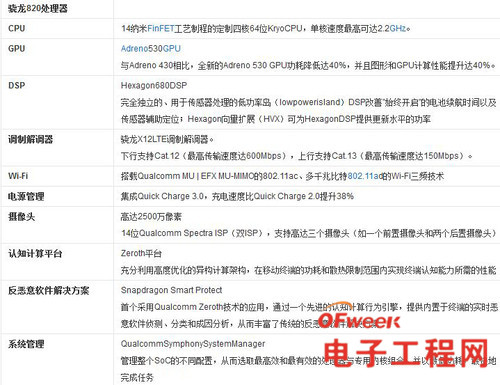Click the 骁龙X12LTE调制解调器 text
Viewport: 500px width, 385px height.
[167, 139]
